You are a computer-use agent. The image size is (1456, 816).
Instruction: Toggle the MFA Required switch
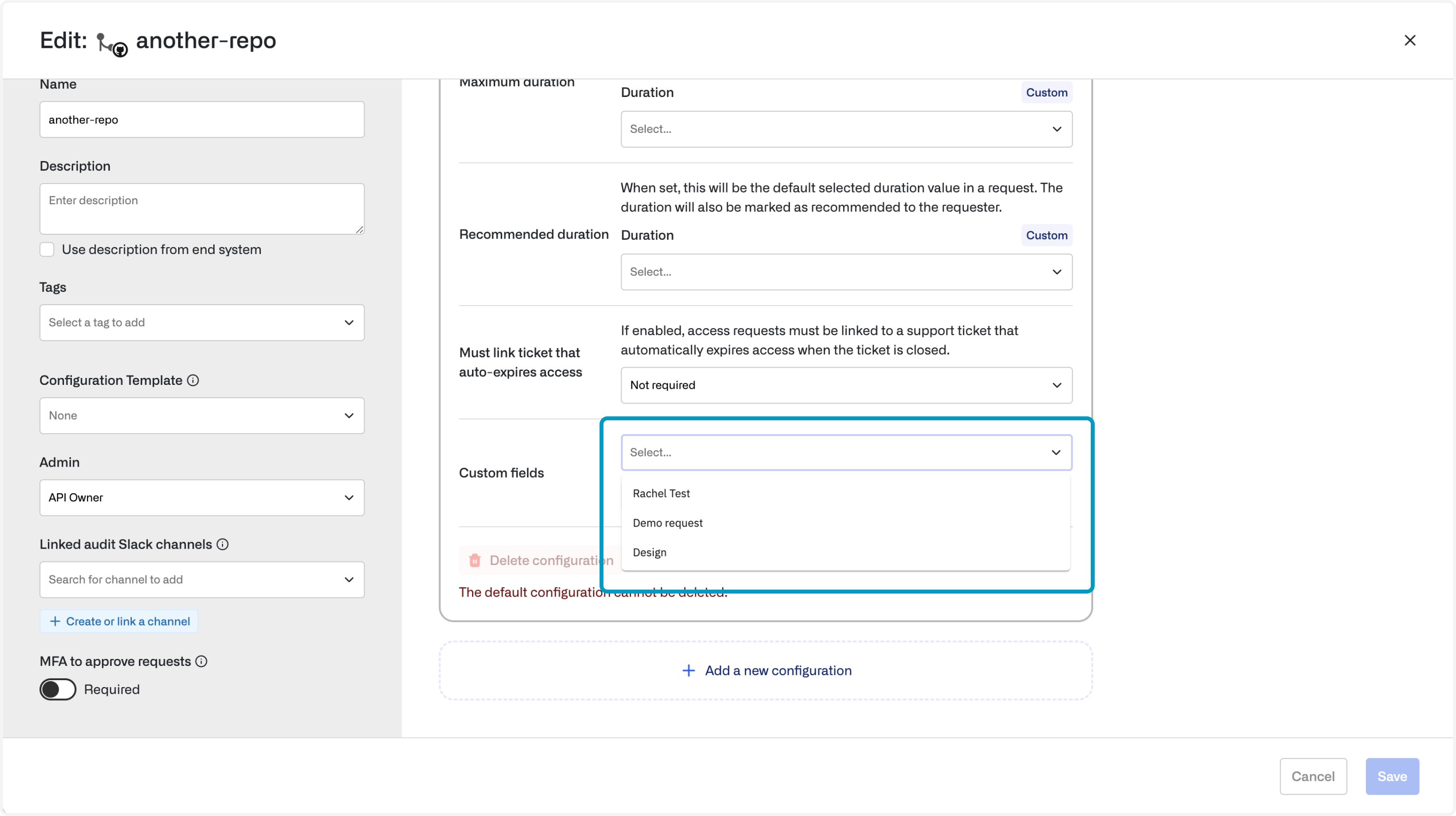point(58,690)
